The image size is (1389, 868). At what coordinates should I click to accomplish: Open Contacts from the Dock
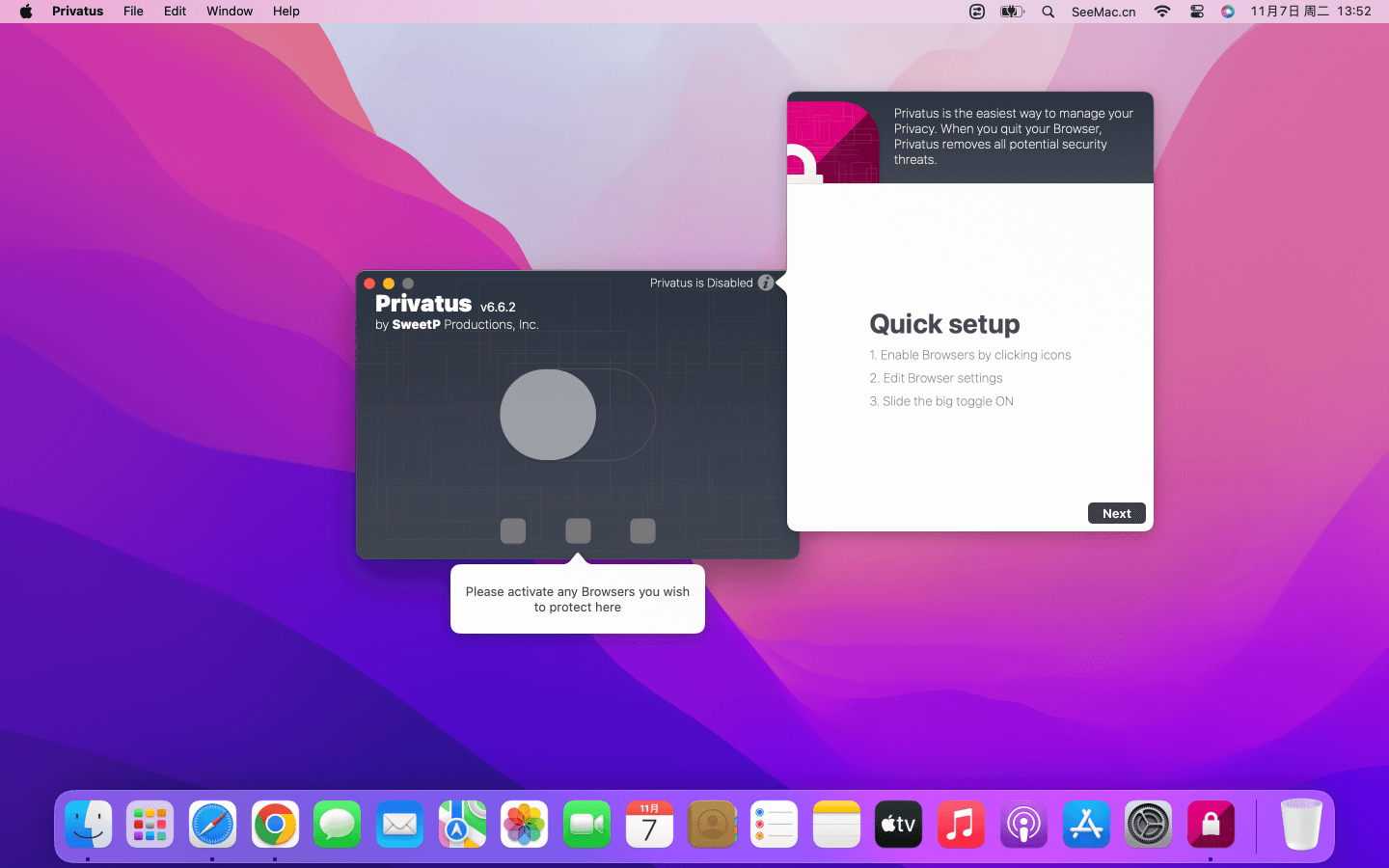click(x=712, y=825)
